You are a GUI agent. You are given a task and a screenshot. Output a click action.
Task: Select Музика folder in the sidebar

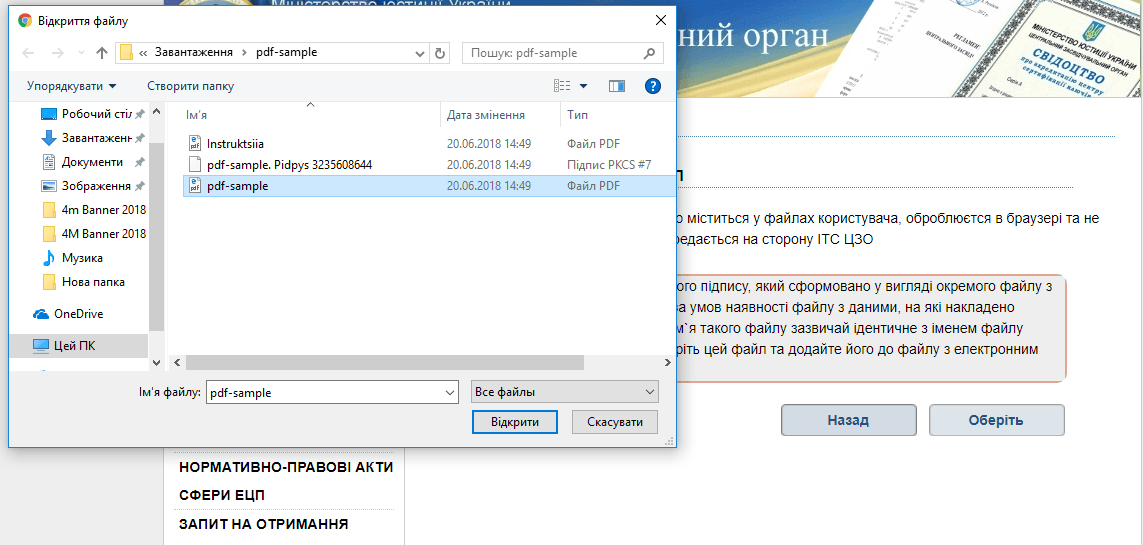[x=82, y=258]
